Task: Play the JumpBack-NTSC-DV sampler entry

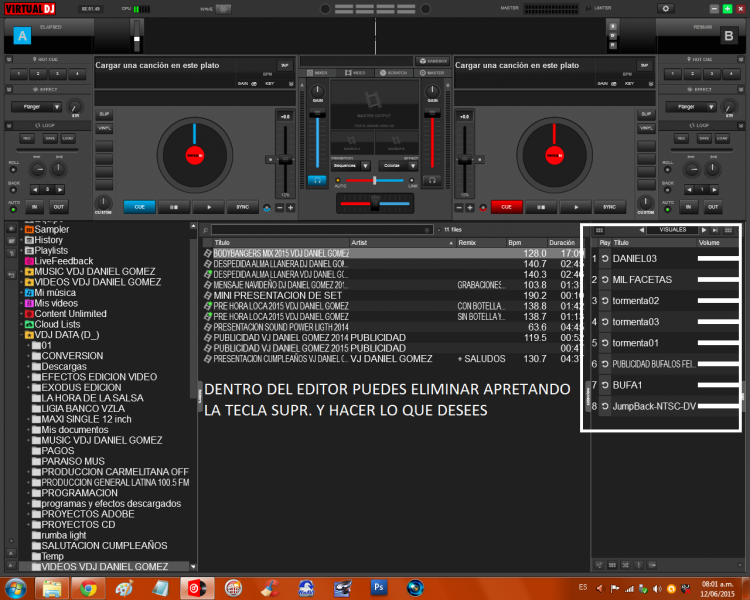Action: click(605, 406)
